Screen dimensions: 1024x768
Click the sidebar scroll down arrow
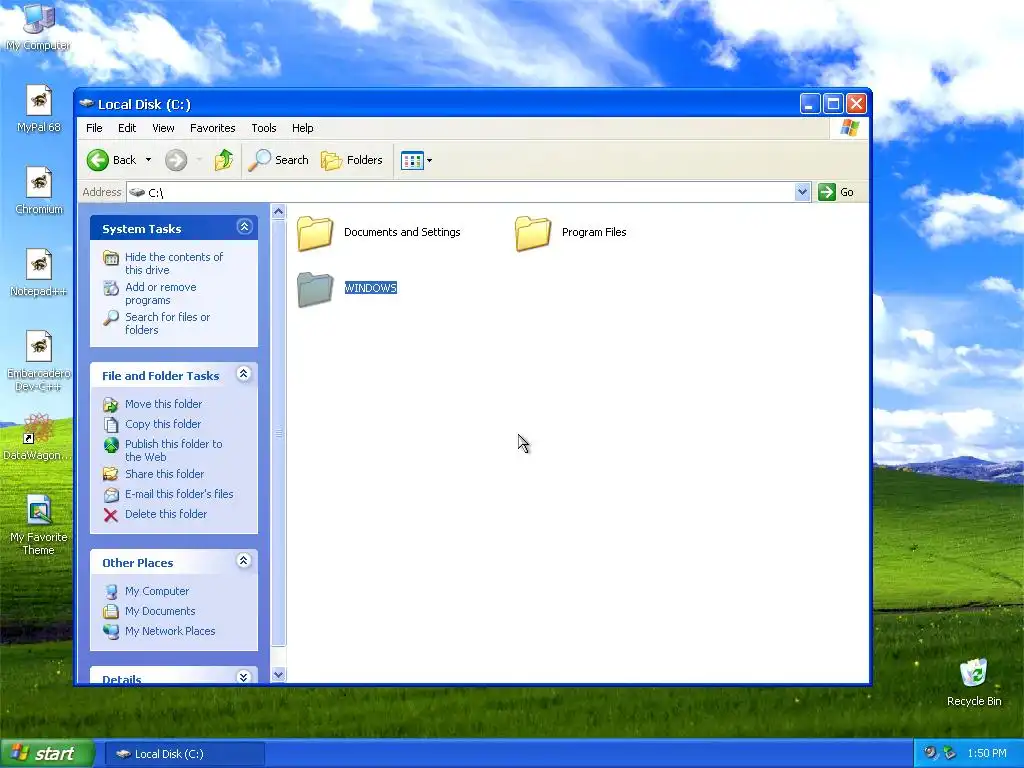tap(279, 675)
